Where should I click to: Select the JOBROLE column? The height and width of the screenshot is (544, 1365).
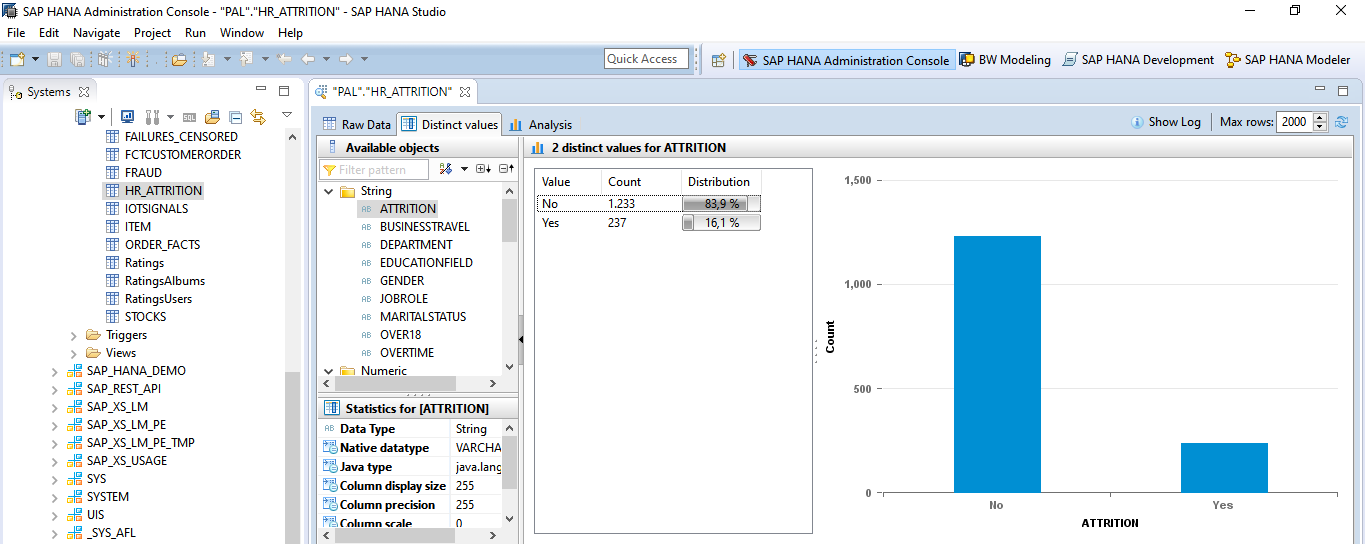click(404, 299)
